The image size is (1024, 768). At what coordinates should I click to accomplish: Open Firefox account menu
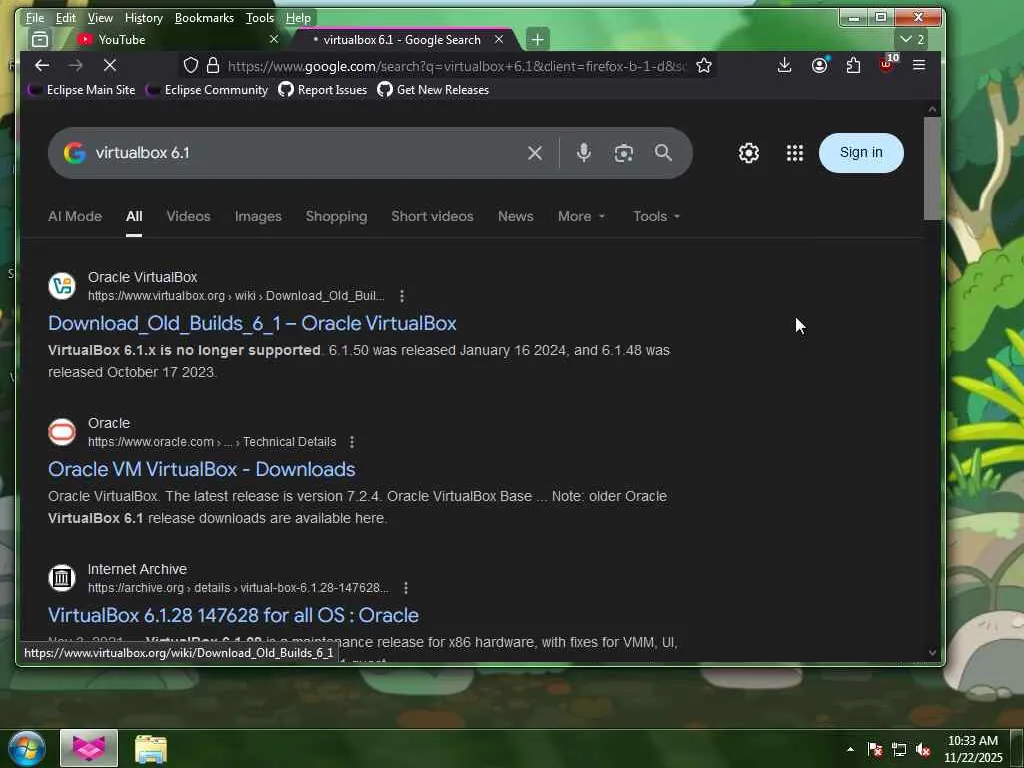[x=820, y=65]
